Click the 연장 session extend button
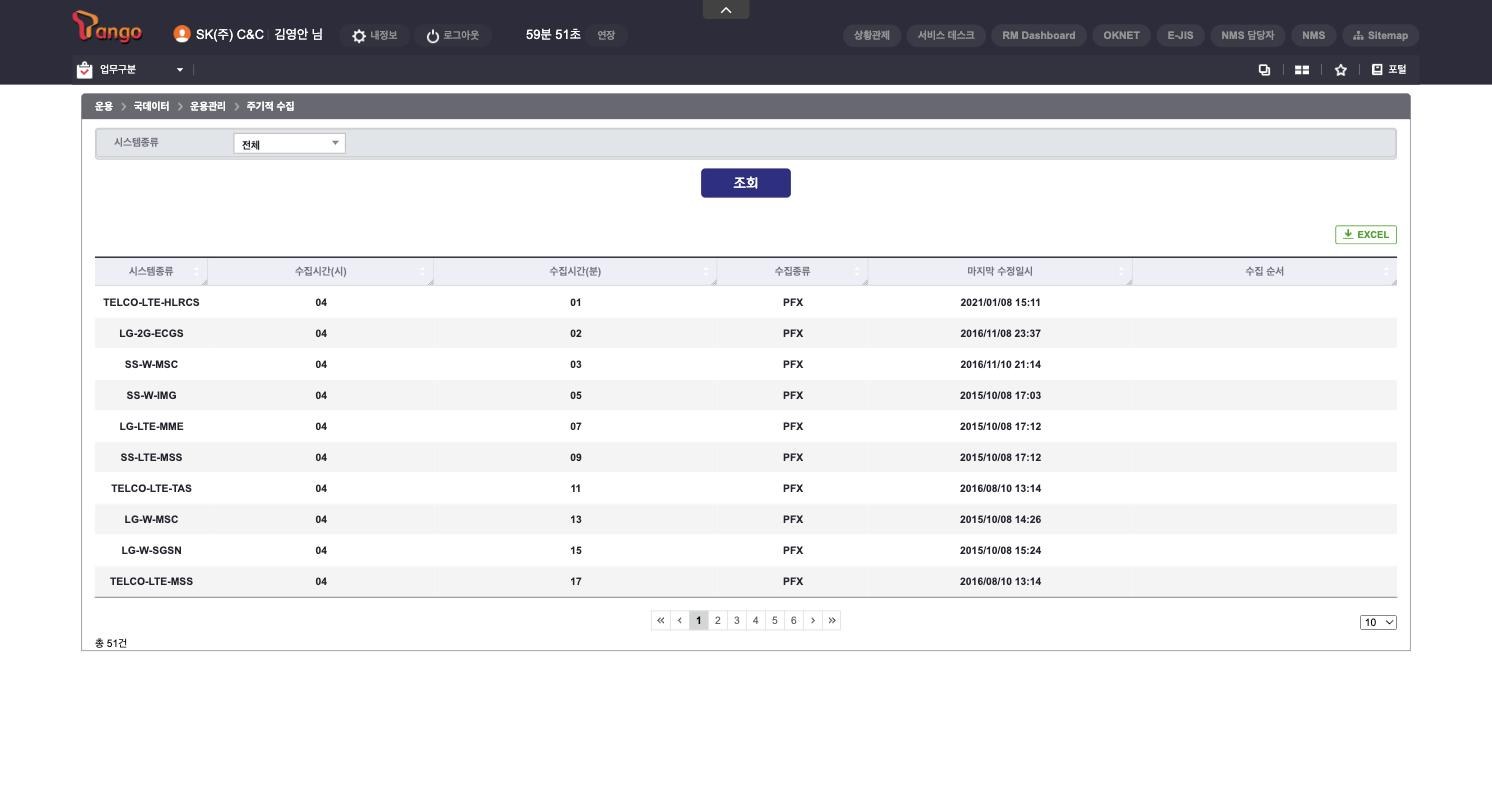Image resolution: width=1492 pixels, height=812 pixels. pyautogui.click(x=606, y=35)
